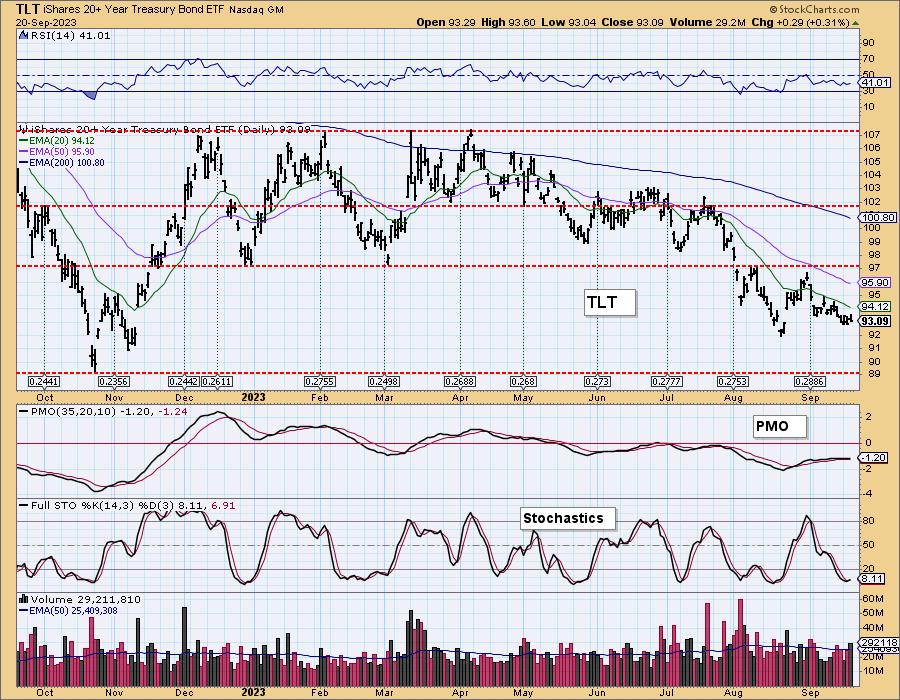Click the 0.2777 value label near July
This screenshot has height=700, width=900.
pyautogui.click(x=667, y=382)
